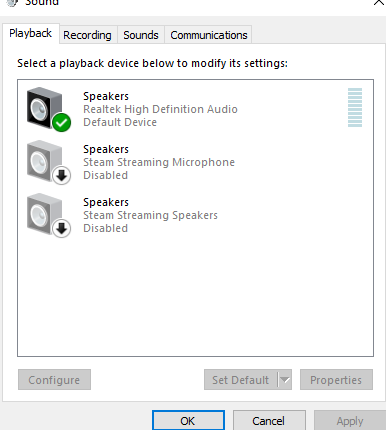Click the disabled arrow badge on Steam Streaming Speakers
Screen dimensions: 386x430
coord(61,228)
